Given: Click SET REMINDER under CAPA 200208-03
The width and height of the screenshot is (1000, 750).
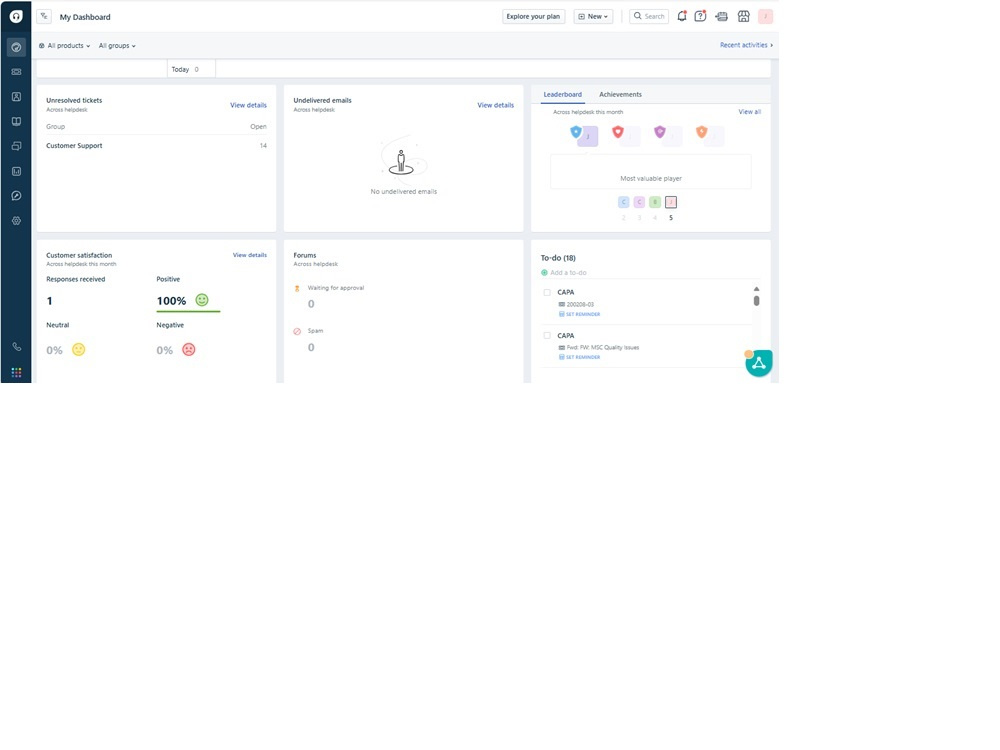Looking at the screenshot, I should [580, 314].
